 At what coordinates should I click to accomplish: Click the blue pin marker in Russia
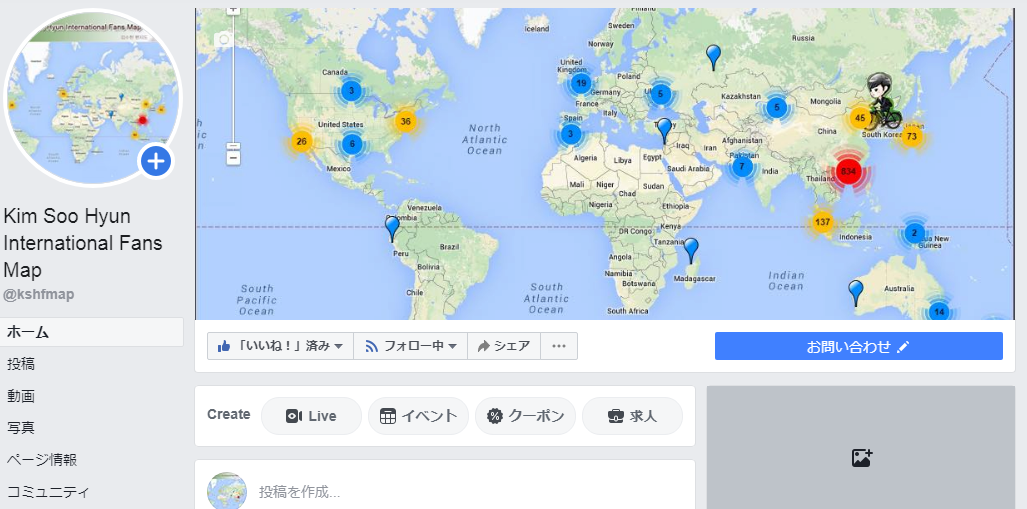click(x=714, y=57)
